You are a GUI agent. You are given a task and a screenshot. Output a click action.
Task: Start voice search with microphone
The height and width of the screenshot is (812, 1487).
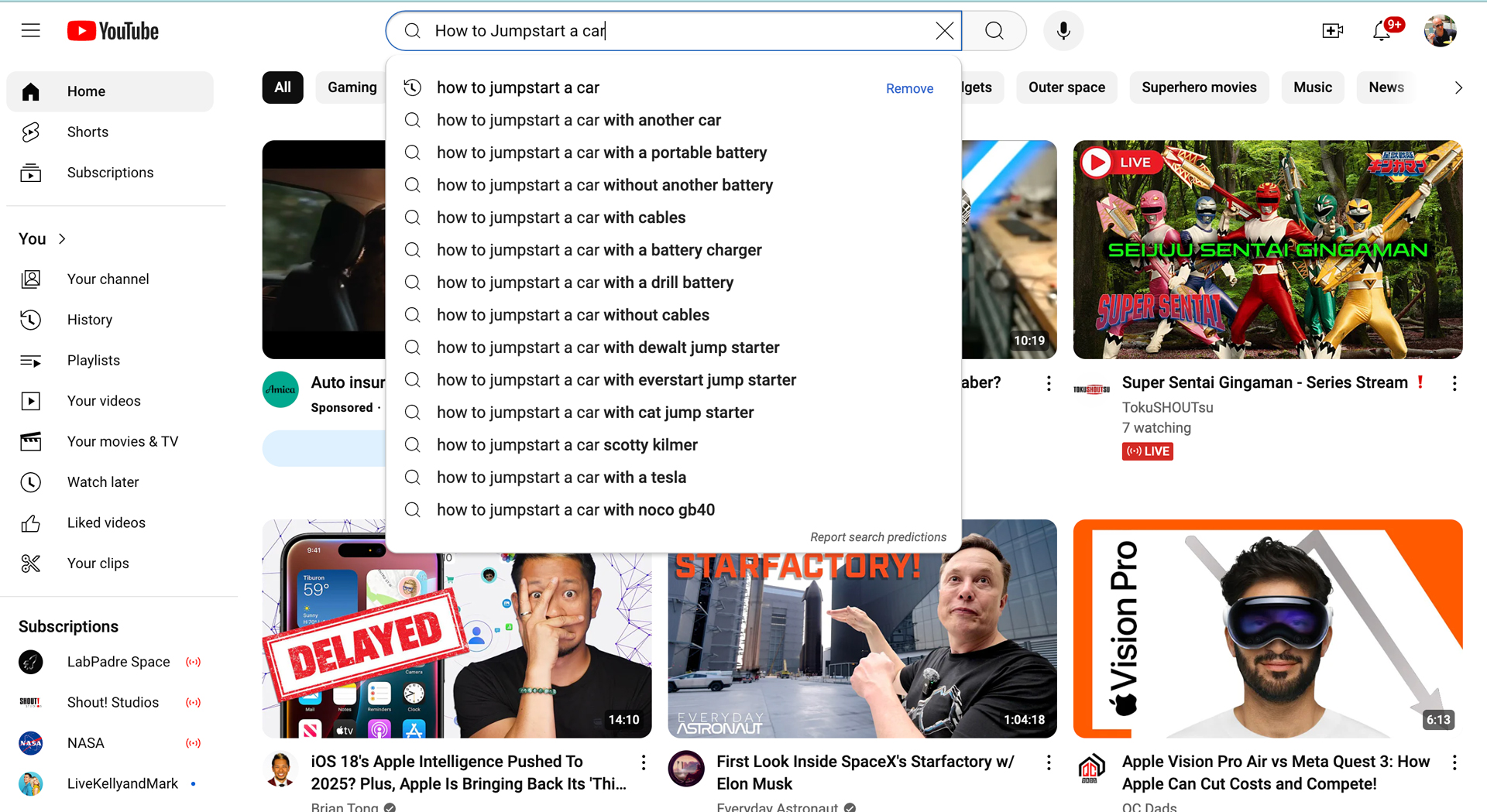(x=1063, y=31)
